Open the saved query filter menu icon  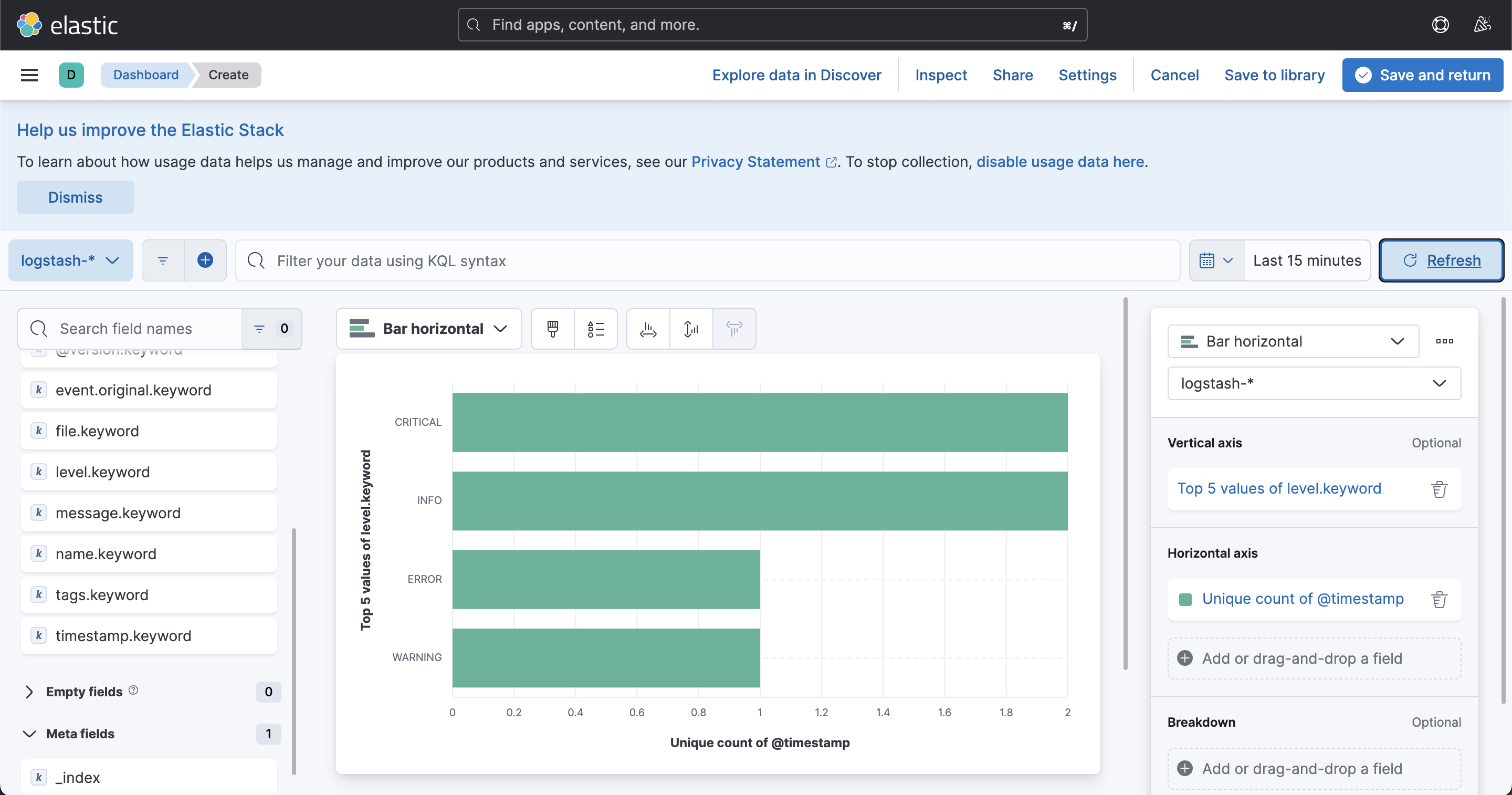click(x=163, y=260)
